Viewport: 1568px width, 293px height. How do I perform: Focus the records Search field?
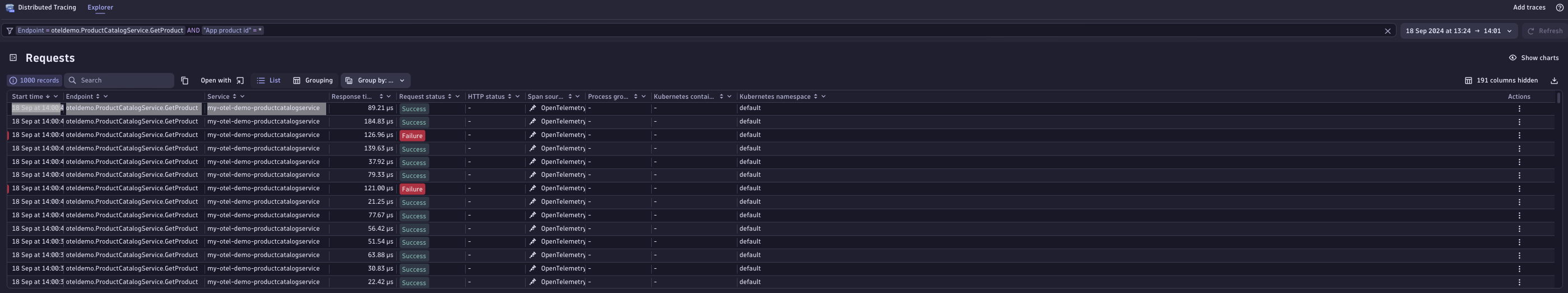[x=119, y=80]
